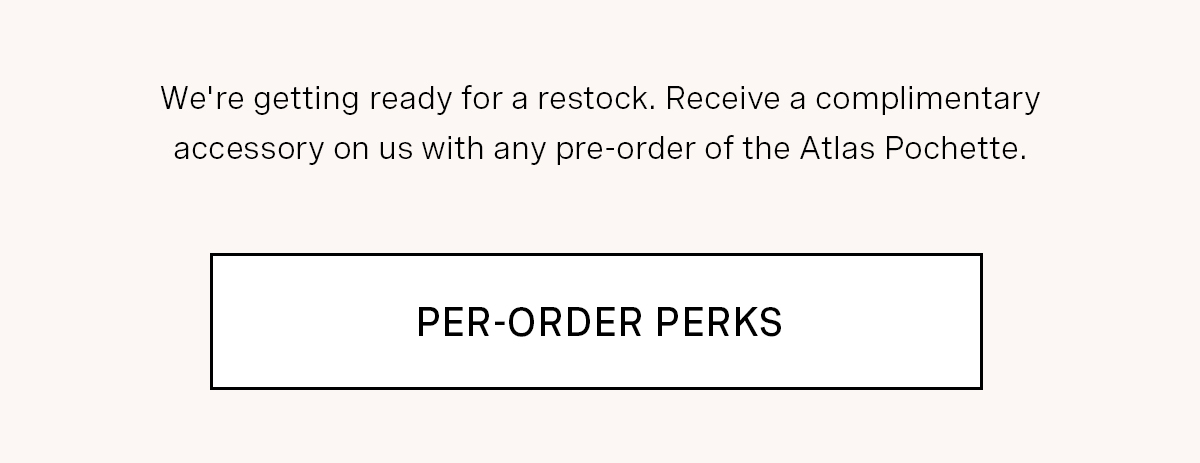Click the word 'the' before Atlas Pochette
This screenshot has height=463, width=1200.
[x=767, y=149]
